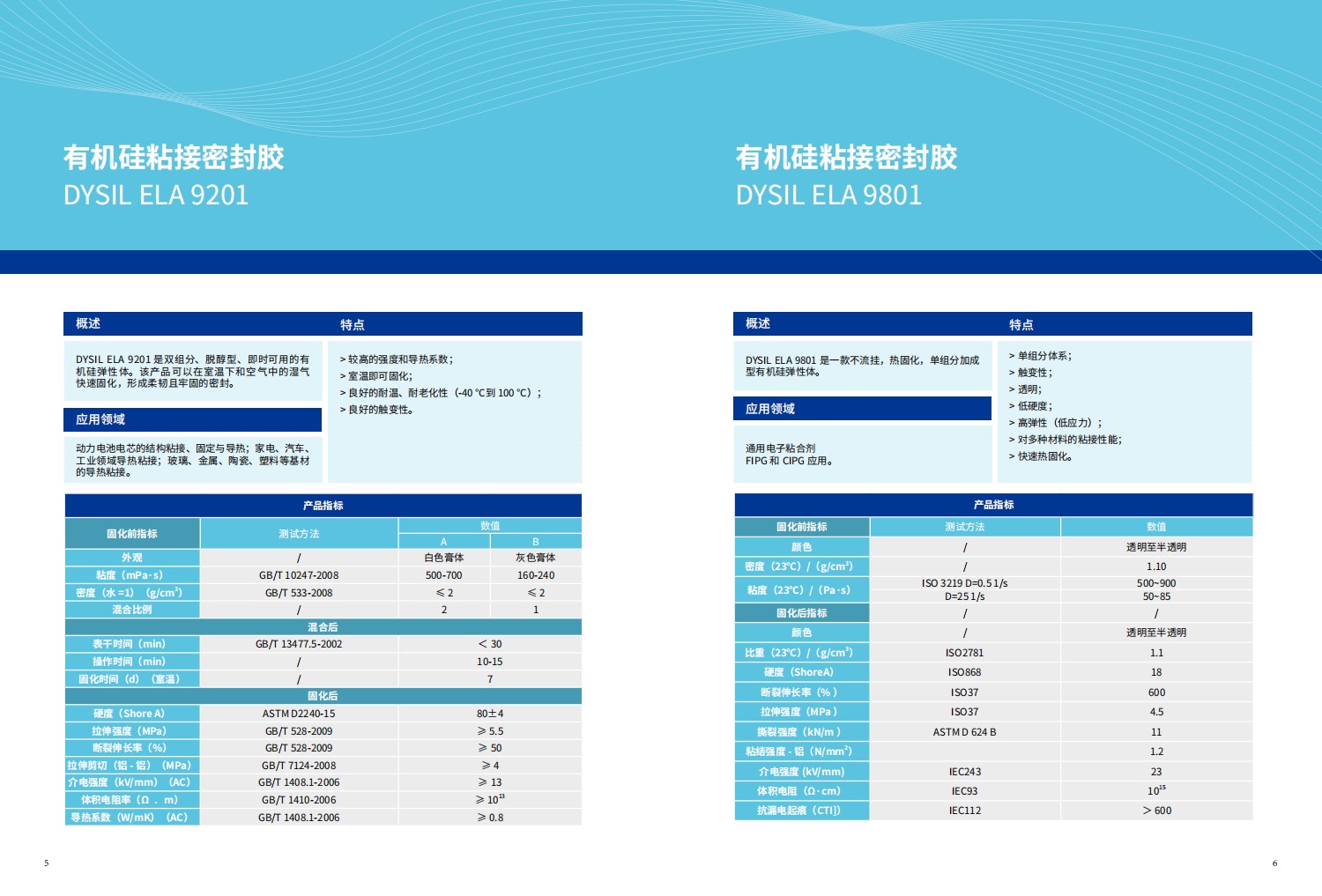The height and width of the screenshot is (896, 1322).
Task: Select the 灰色膏体 appearance cell
Action: 535,558
